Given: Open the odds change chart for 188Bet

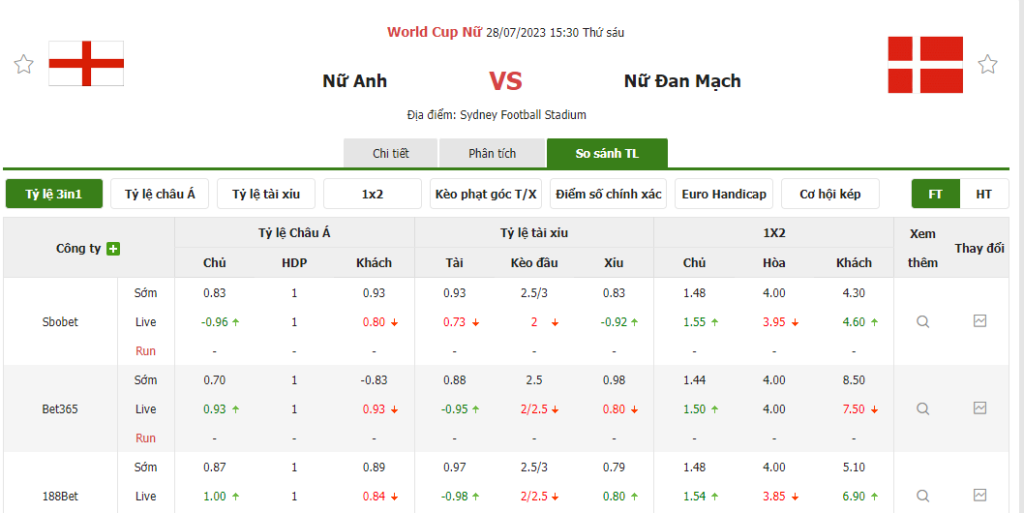Looking at the screenshot, I should click(980, 496).
